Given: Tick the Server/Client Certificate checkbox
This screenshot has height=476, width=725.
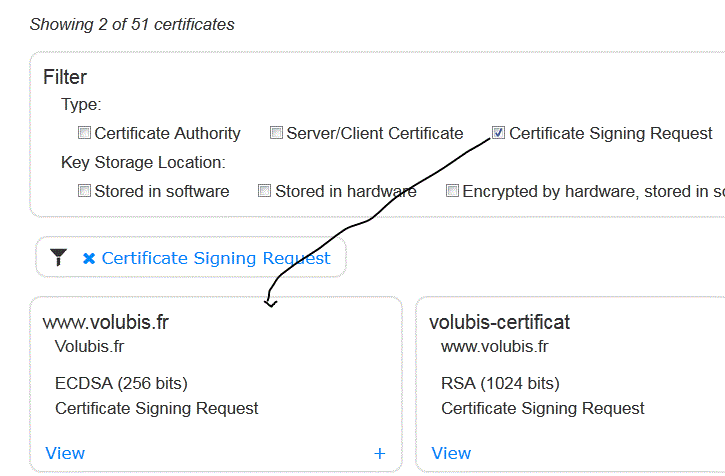Looking at the screenshot, I should pyautogui.click(x=276, y=133).
